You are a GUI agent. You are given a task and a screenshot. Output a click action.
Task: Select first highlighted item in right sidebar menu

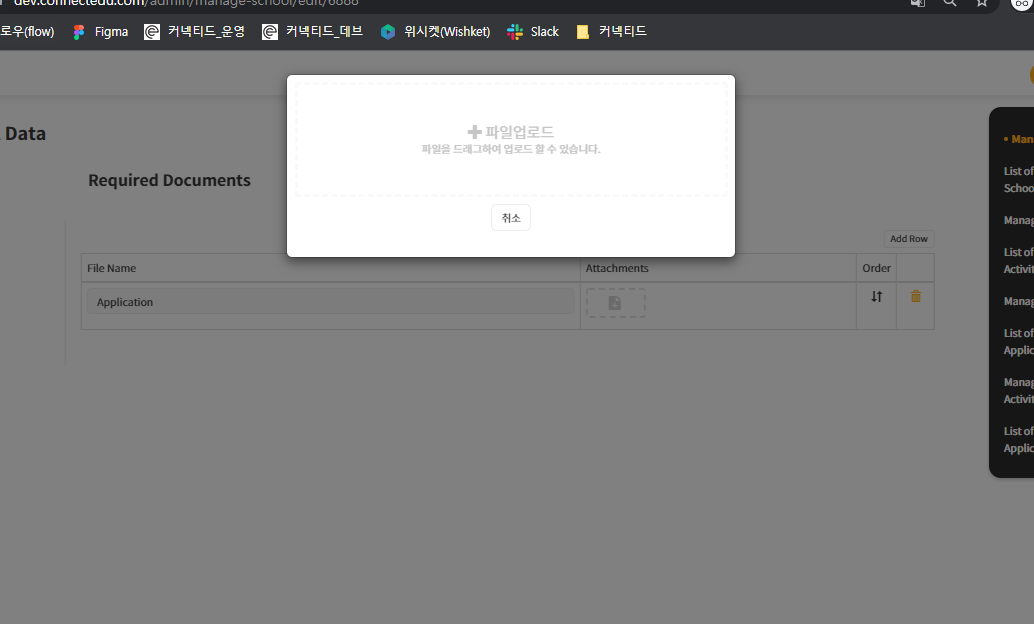1020,139
